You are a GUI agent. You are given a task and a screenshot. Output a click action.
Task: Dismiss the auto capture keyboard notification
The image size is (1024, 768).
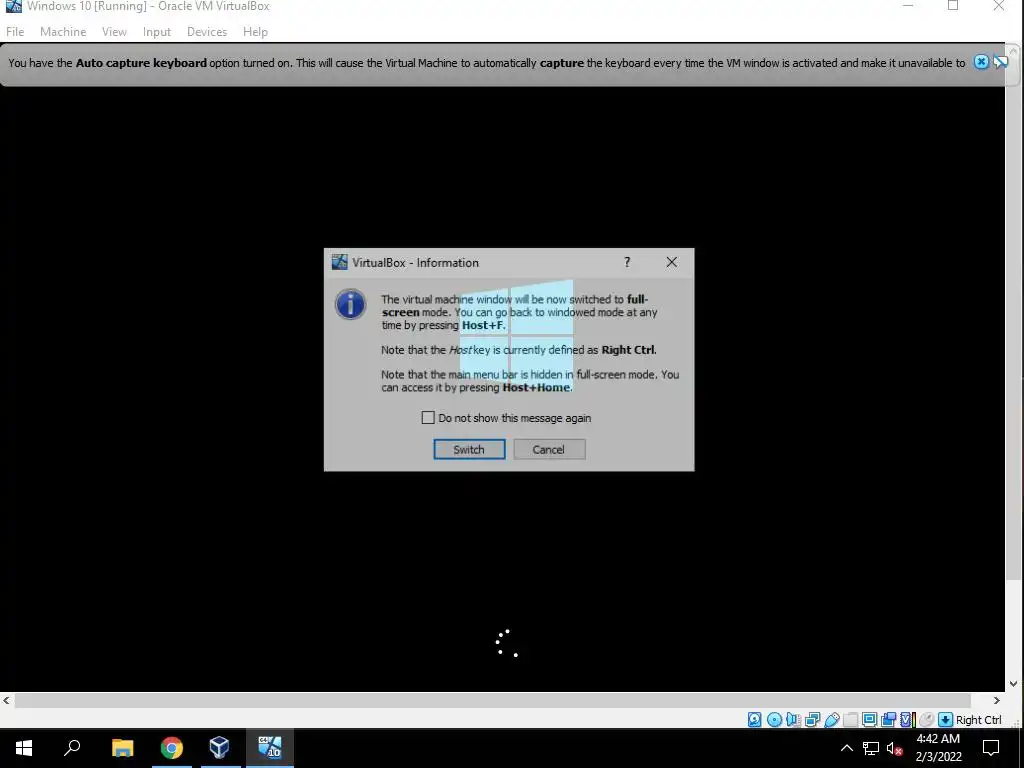click(981, 62)
